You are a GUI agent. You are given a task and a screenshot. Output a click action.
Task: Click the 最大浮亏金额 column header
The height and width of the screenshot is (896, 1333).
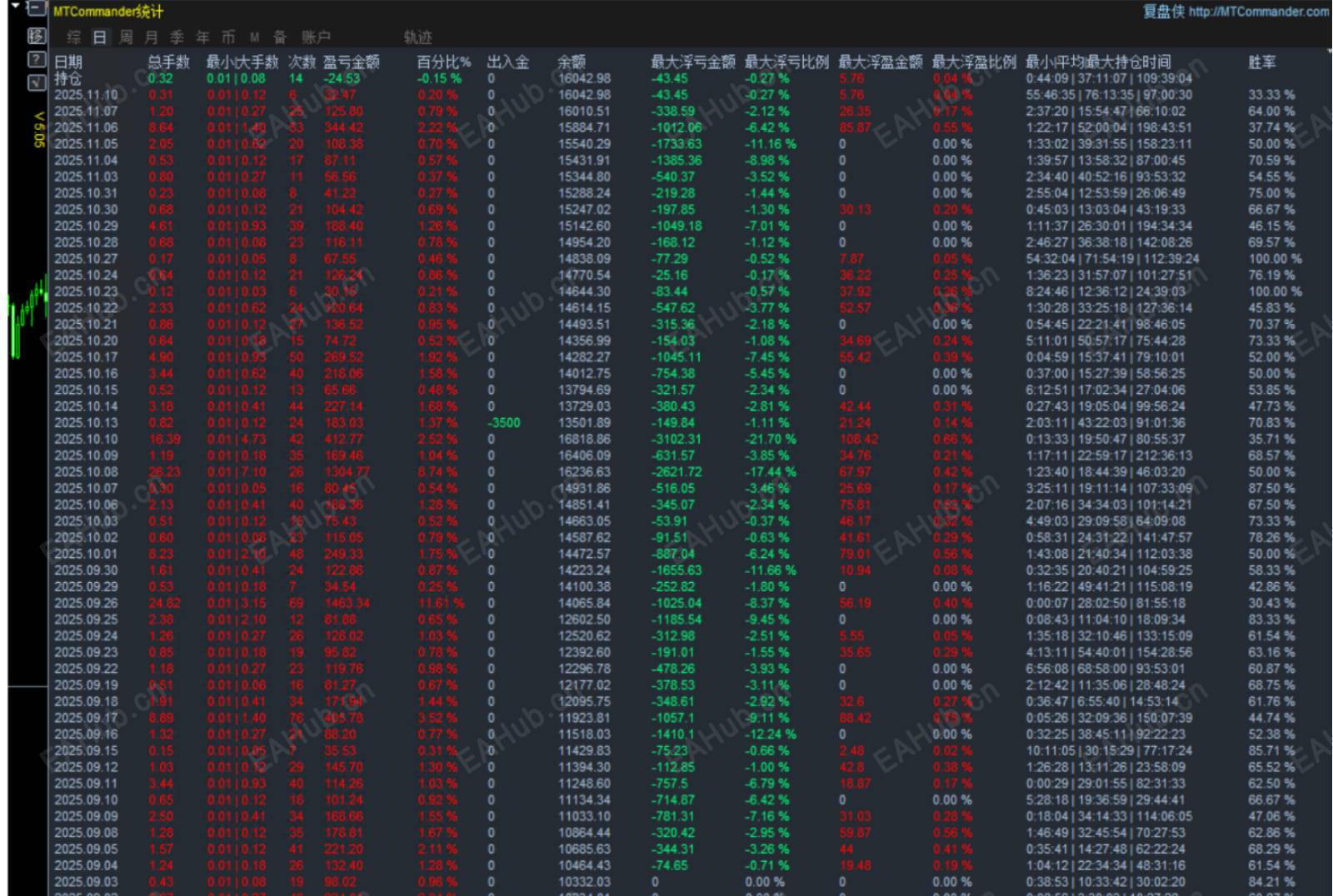click(693, 62)
